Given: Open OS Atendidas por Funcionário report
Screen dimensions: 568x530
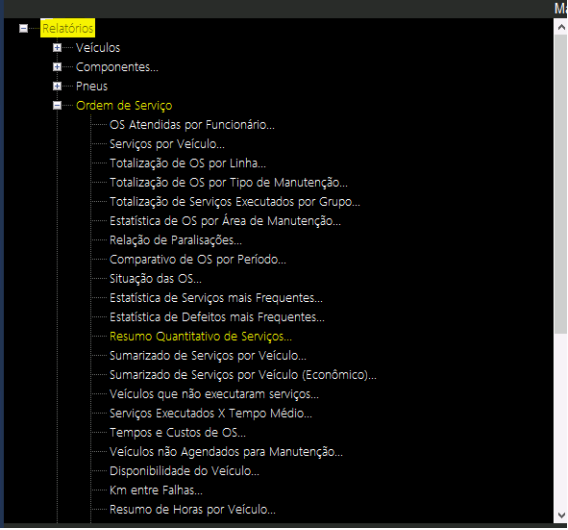Looking at the screenshot, I should click(192, 125).
